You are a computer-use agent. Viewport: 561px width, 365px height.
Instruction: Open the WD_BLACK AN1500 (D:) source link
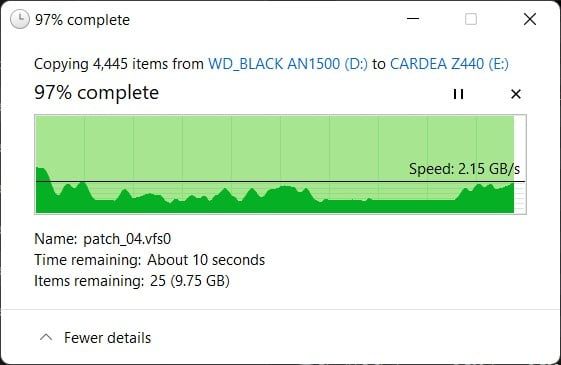[x=288, y=64]
